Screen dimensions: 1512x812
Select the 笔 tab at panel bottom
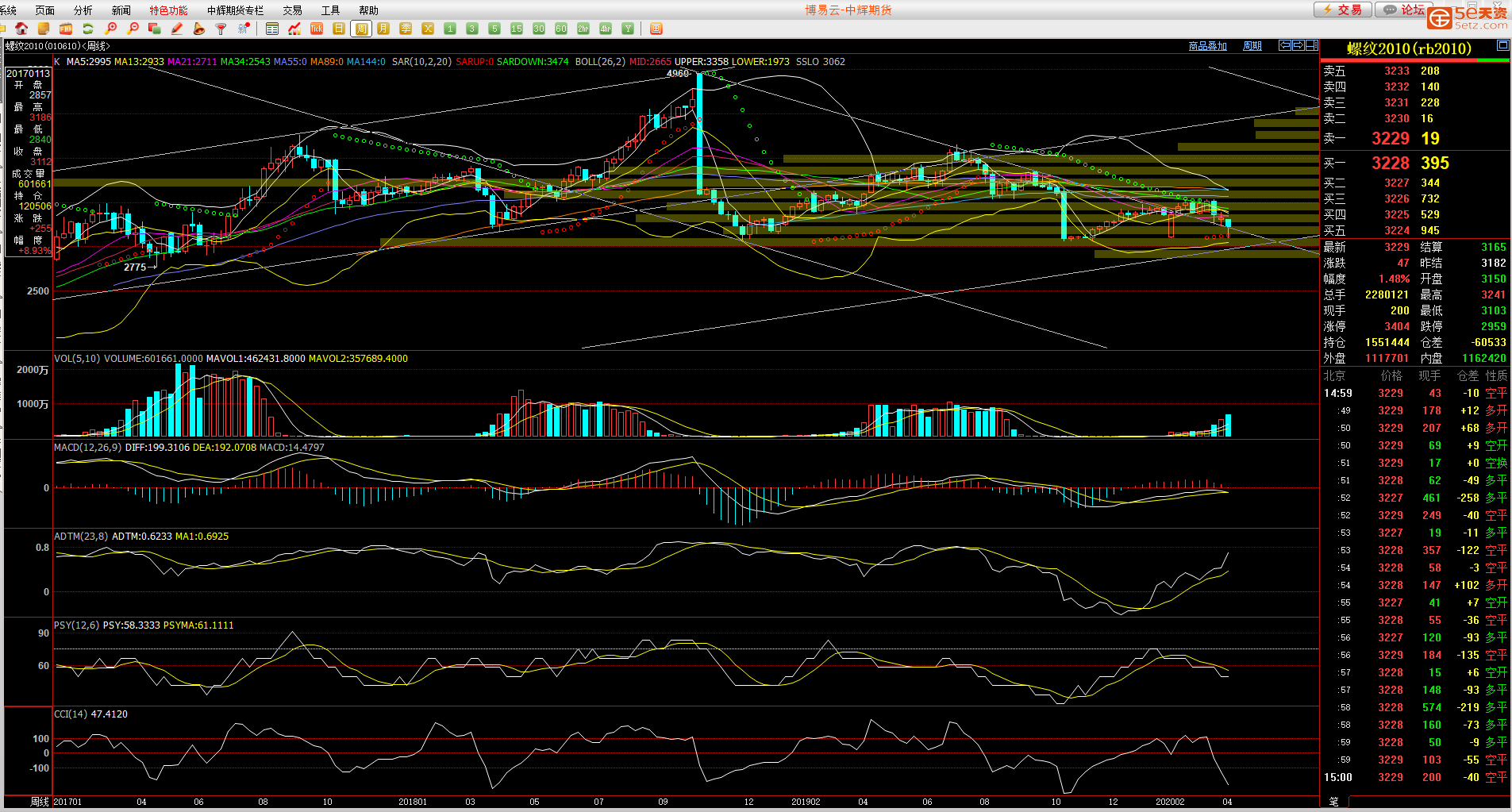[1333, 802]
